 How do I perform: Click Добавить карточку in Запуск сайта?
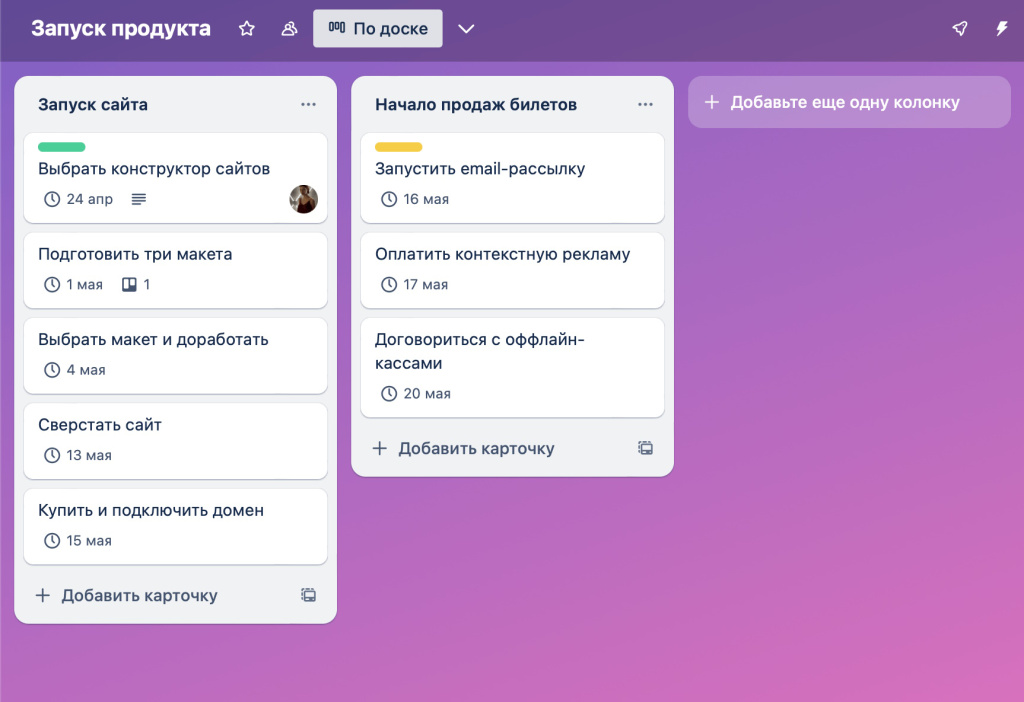pos(127,595)
